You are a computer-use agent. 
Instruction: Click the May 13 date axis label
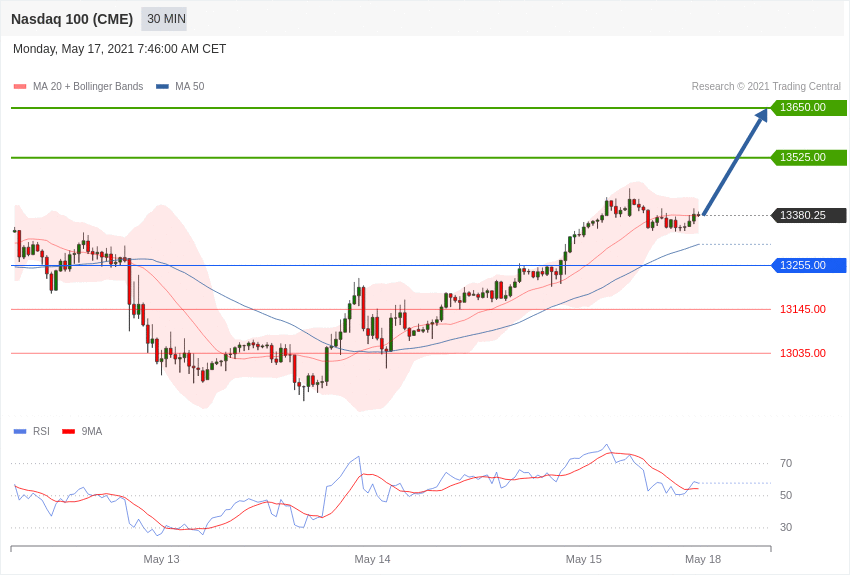(x=161, y=559)
